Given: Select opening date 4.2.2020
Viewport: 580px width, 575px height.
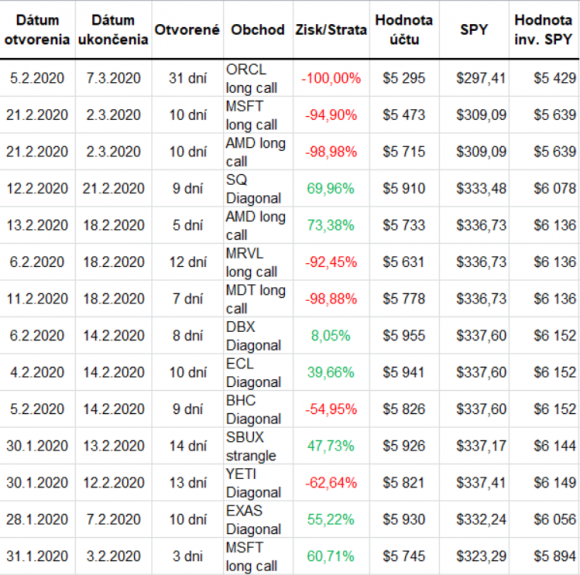Looking at the screenshot, I should click(37, 373).
